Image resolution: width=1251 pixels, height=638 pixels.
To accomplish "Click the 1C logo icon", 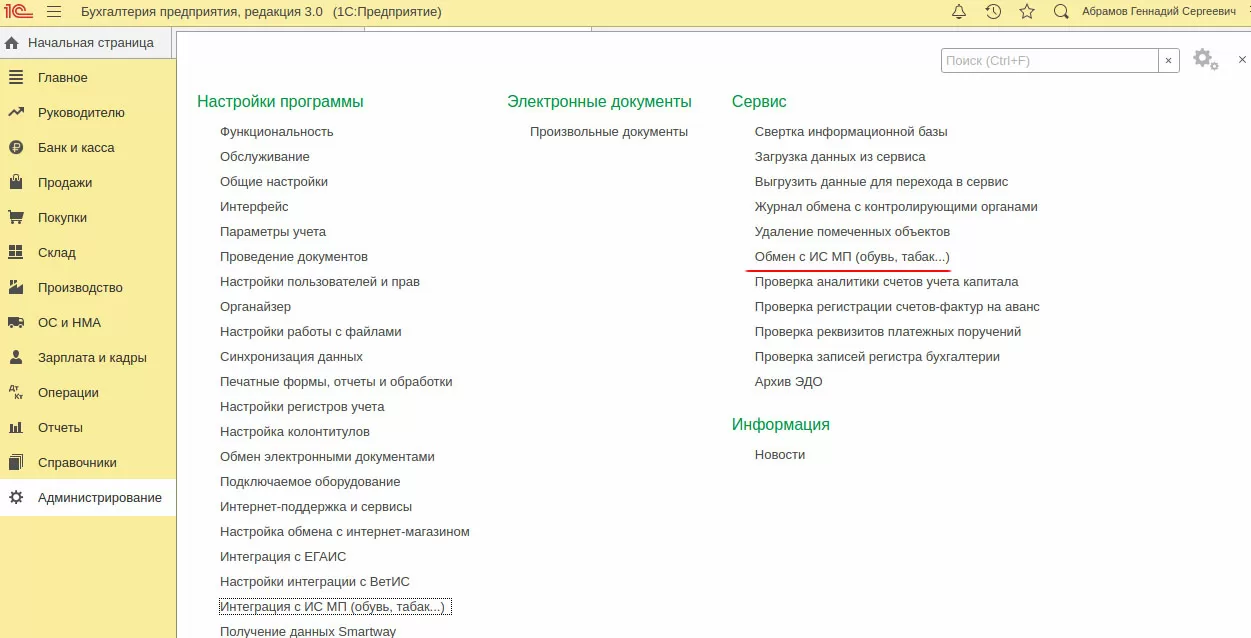I will [19, 12].
